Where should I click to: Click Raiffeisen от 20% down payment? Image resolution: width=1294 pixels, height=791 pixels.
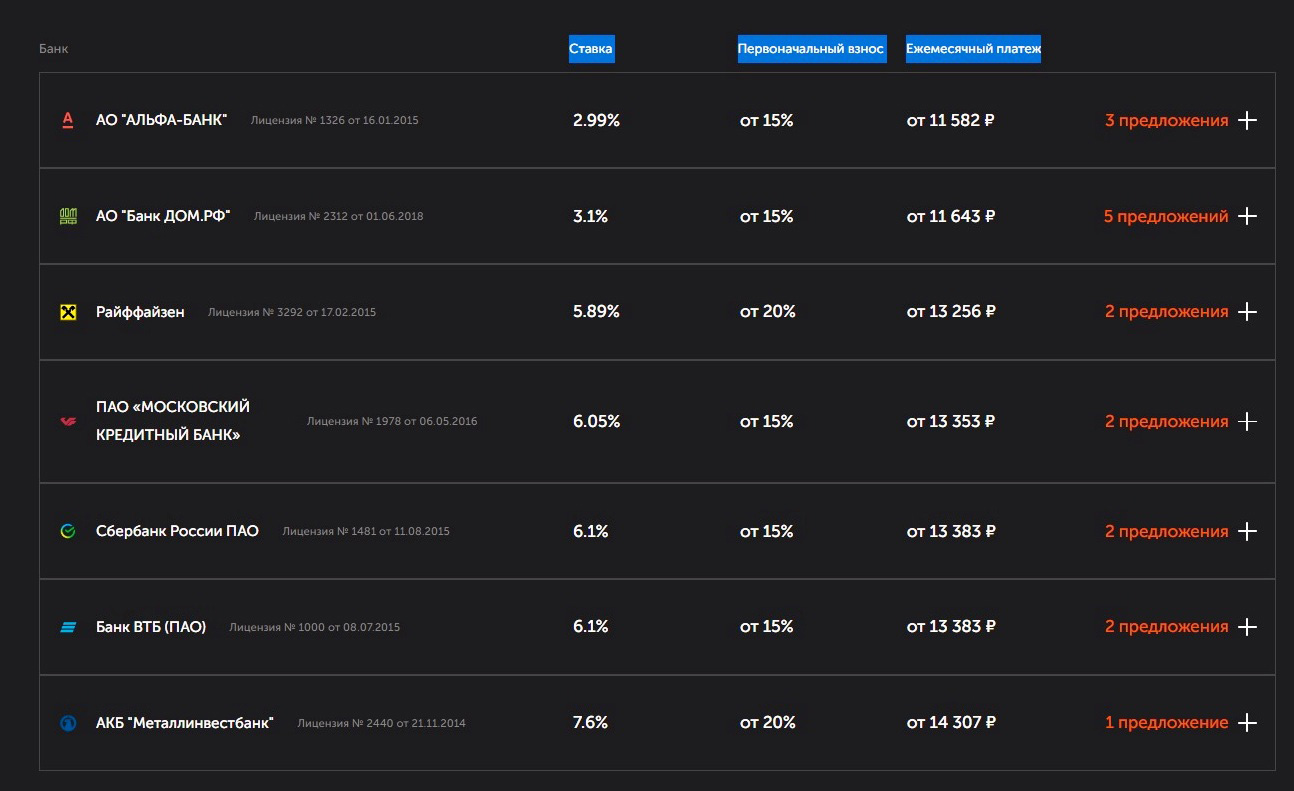click(x=768, y=312)
